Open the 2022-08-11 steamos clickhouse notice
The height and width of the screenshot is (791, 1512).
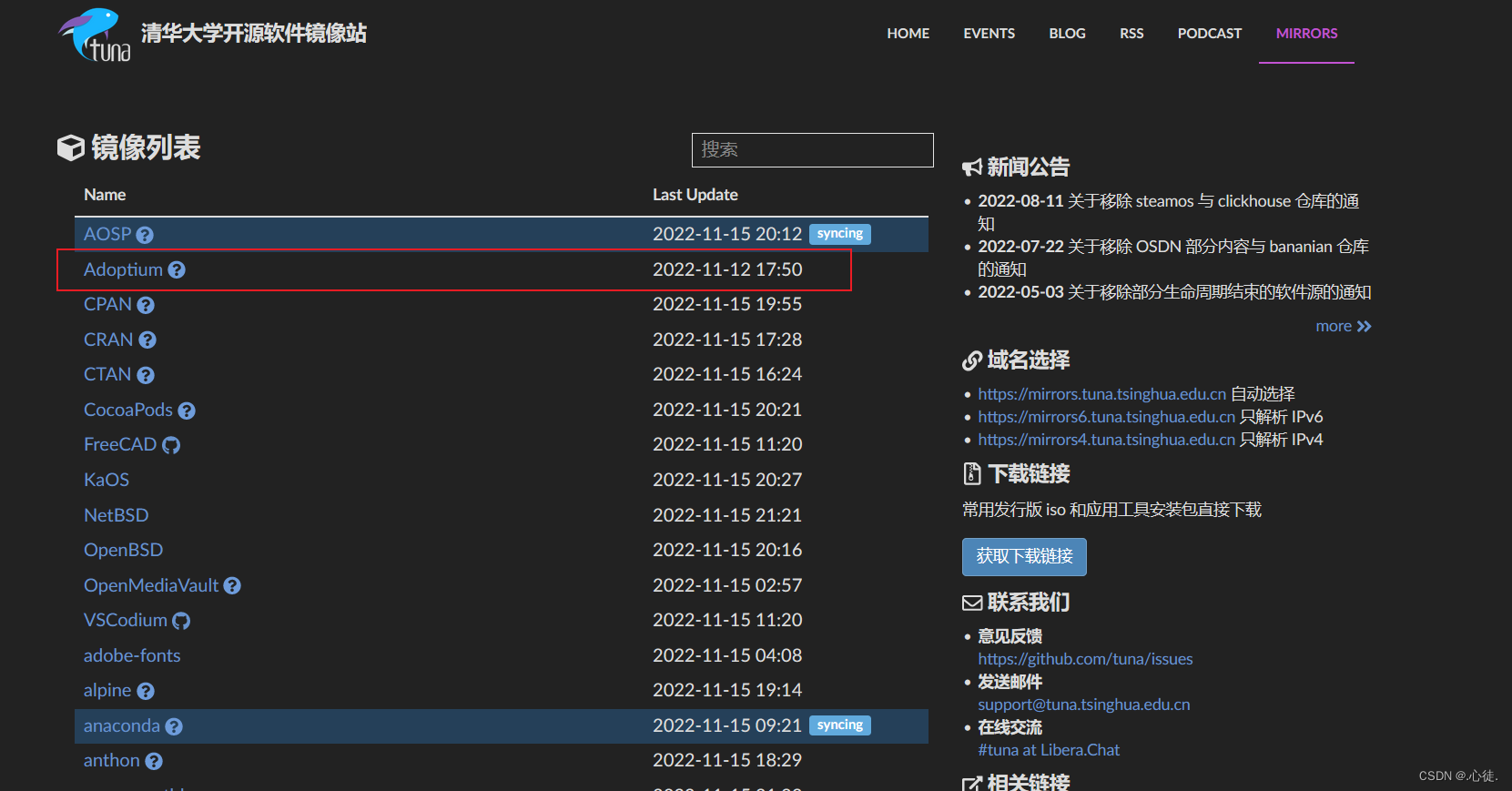tap(1168, 212)
